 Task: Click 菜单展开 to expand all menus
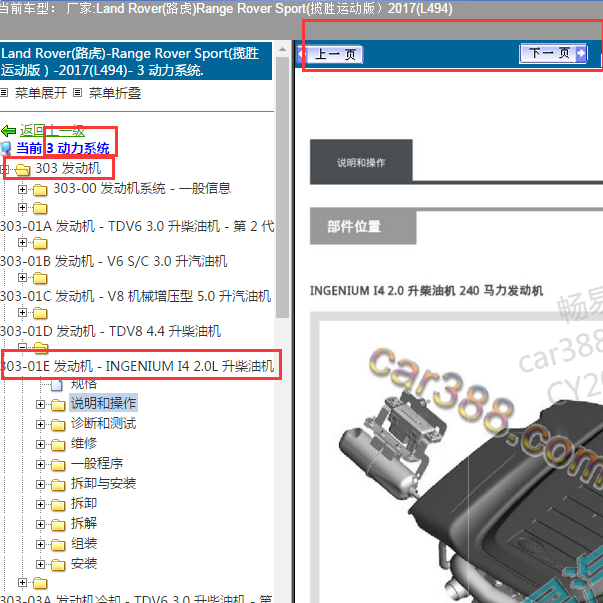[40, 93]
